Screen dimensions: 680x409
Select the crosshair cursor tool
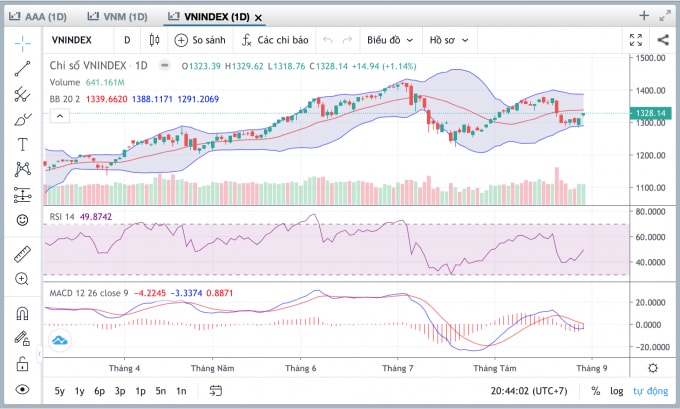[23, 43]
